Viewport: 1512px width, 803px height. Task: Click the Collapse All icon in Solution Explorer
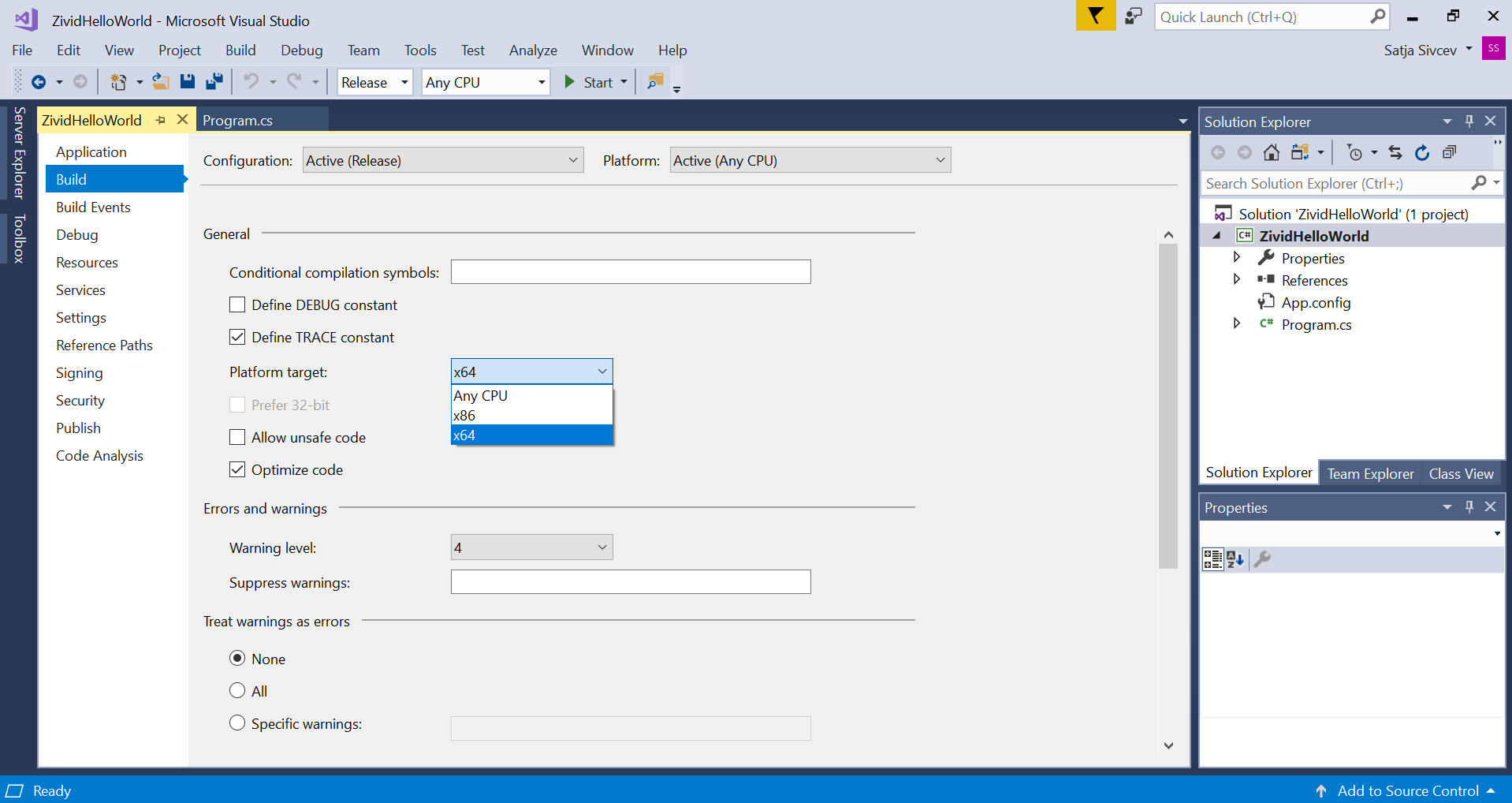point(1449,152)
